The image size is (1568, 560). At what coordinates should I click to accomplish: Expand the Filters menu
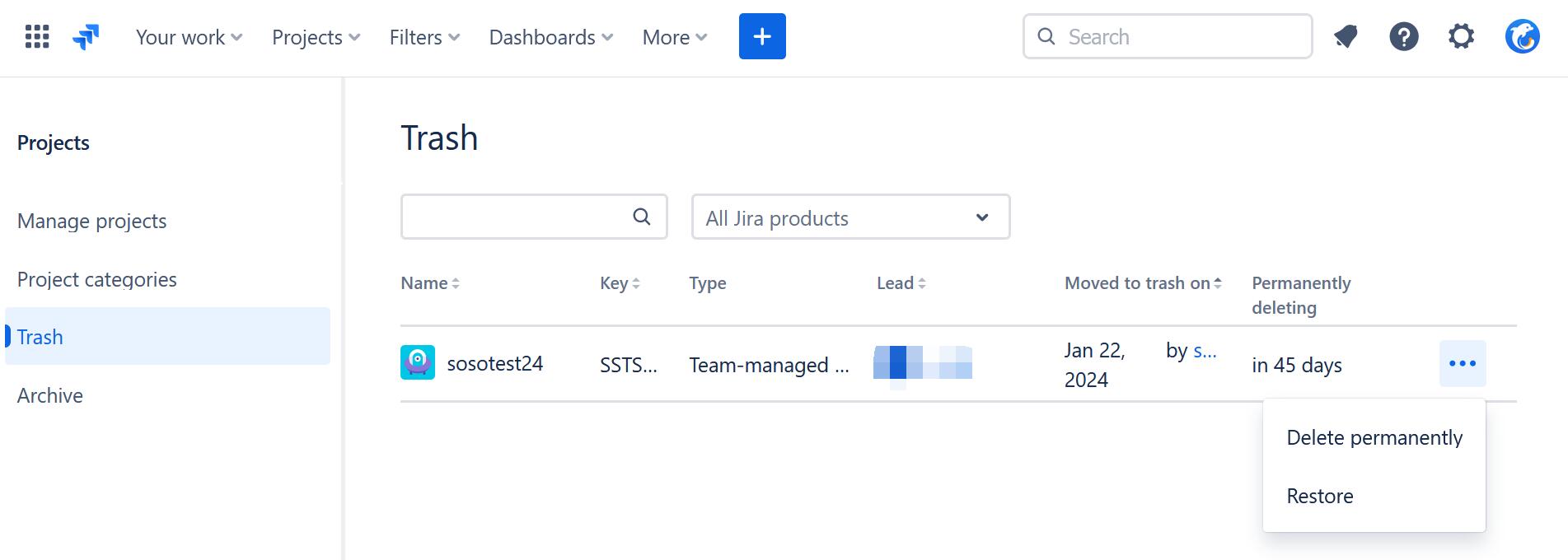pos(424,37)
